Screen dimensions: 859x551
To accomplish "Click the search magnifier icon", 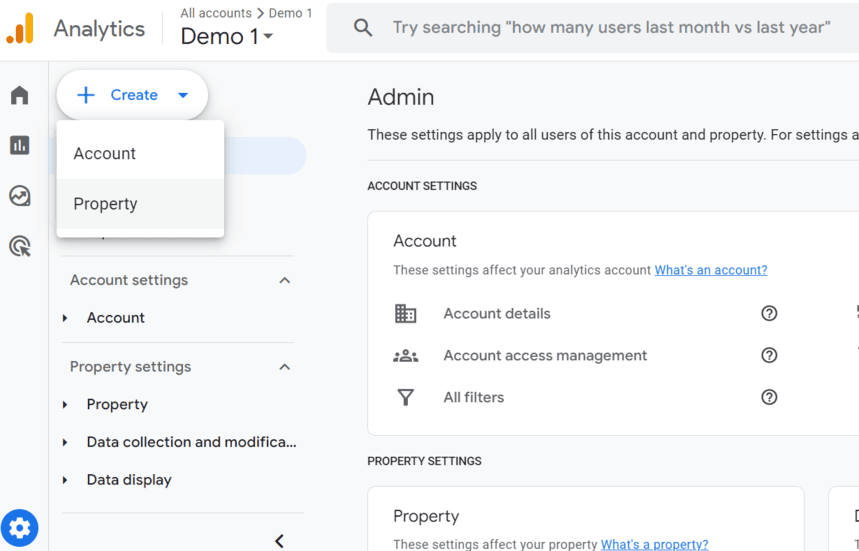I will click(363, 27).
